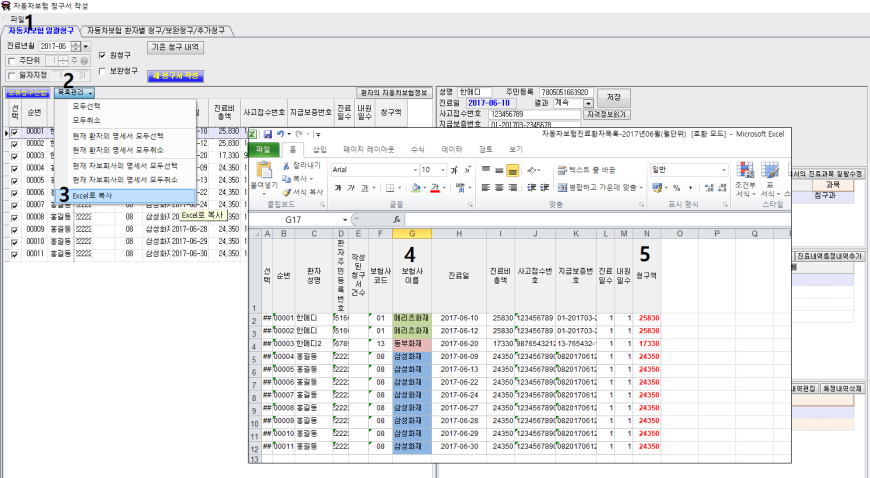The height and width of the screenshot is (478, 870).
Task: Uncheck the row 00004 selection checkbox
Action: pos(14,168)
